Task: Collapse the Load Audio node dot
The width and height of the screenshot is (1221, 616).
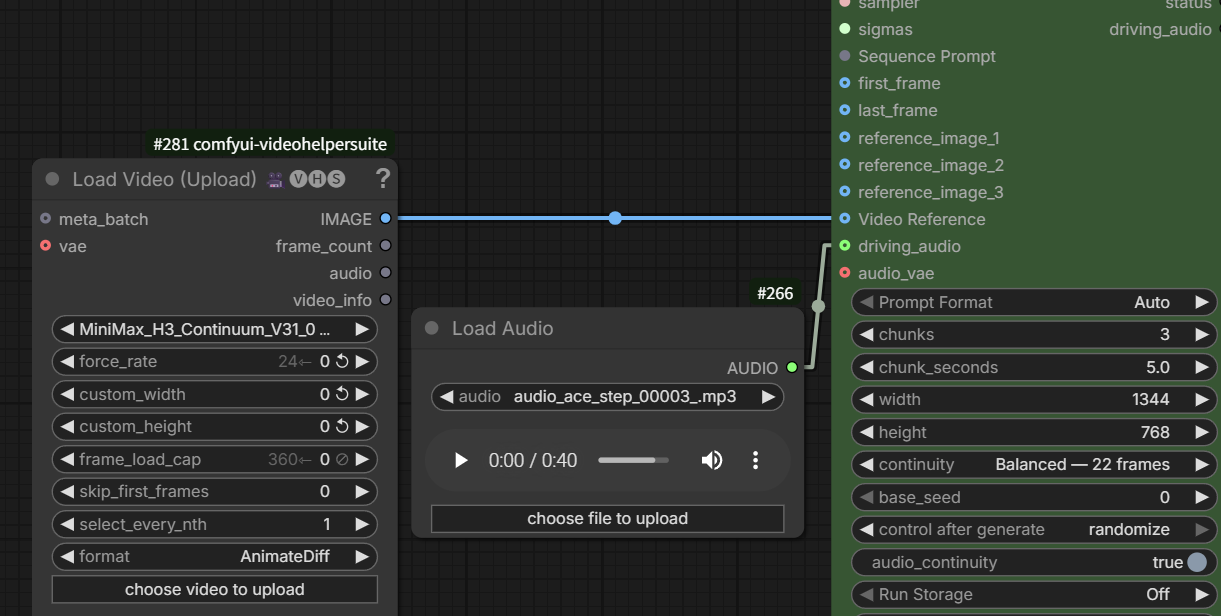Action: point(432,328)
